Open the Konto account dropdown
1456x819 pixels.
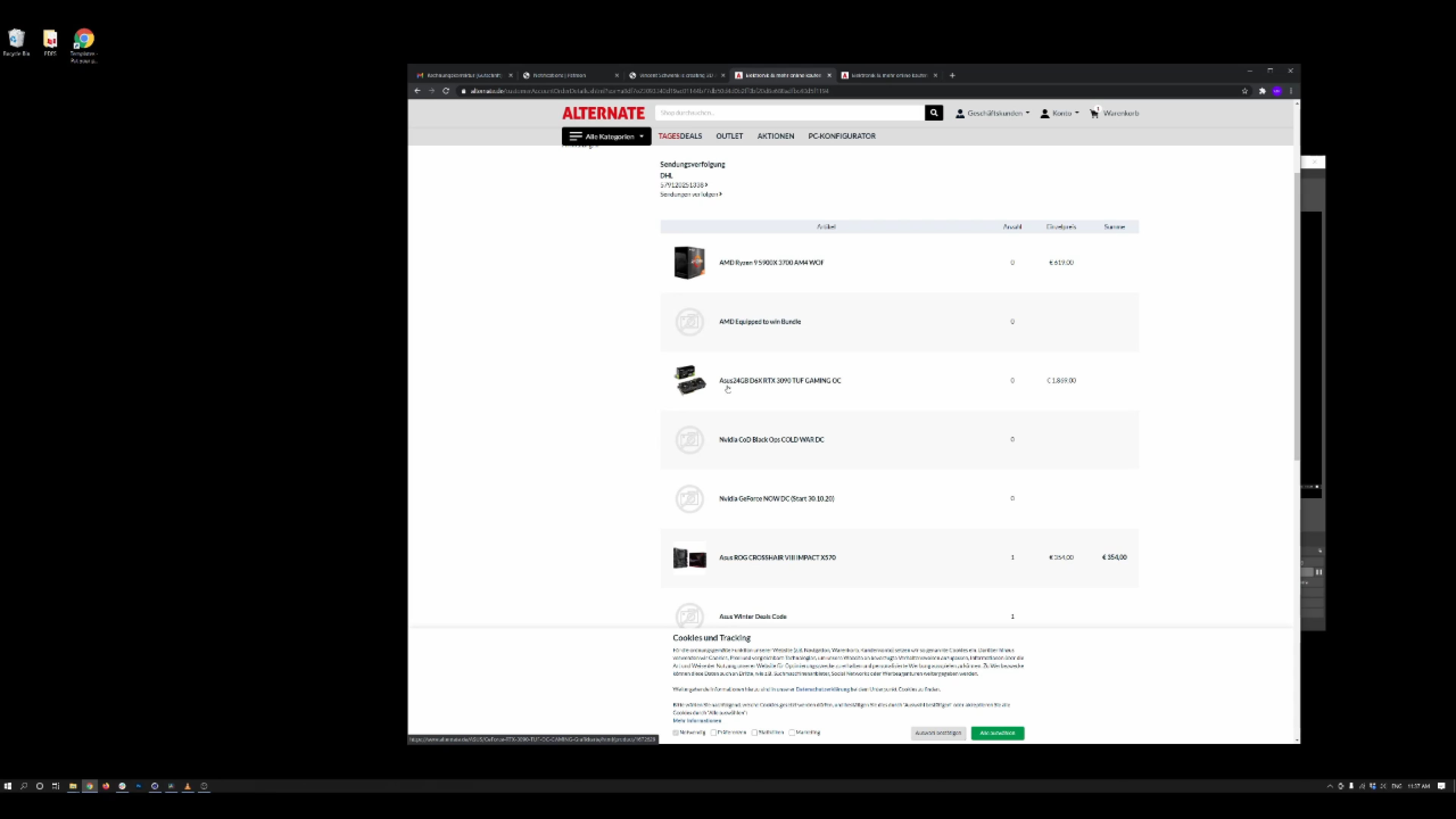coord(1060,113)
